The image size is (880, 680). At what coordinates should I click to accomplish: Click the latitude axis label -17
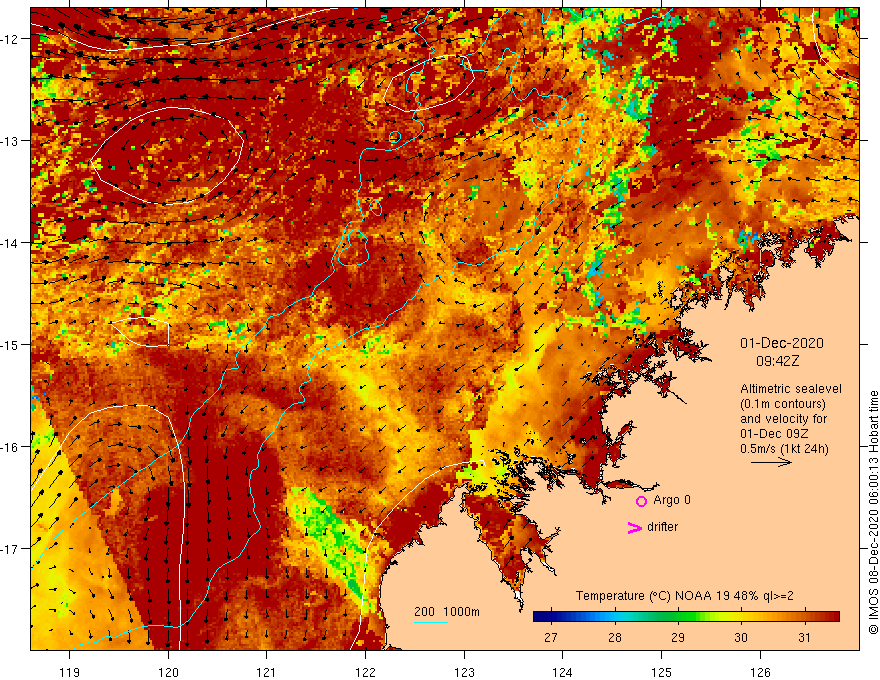(10, 548)
